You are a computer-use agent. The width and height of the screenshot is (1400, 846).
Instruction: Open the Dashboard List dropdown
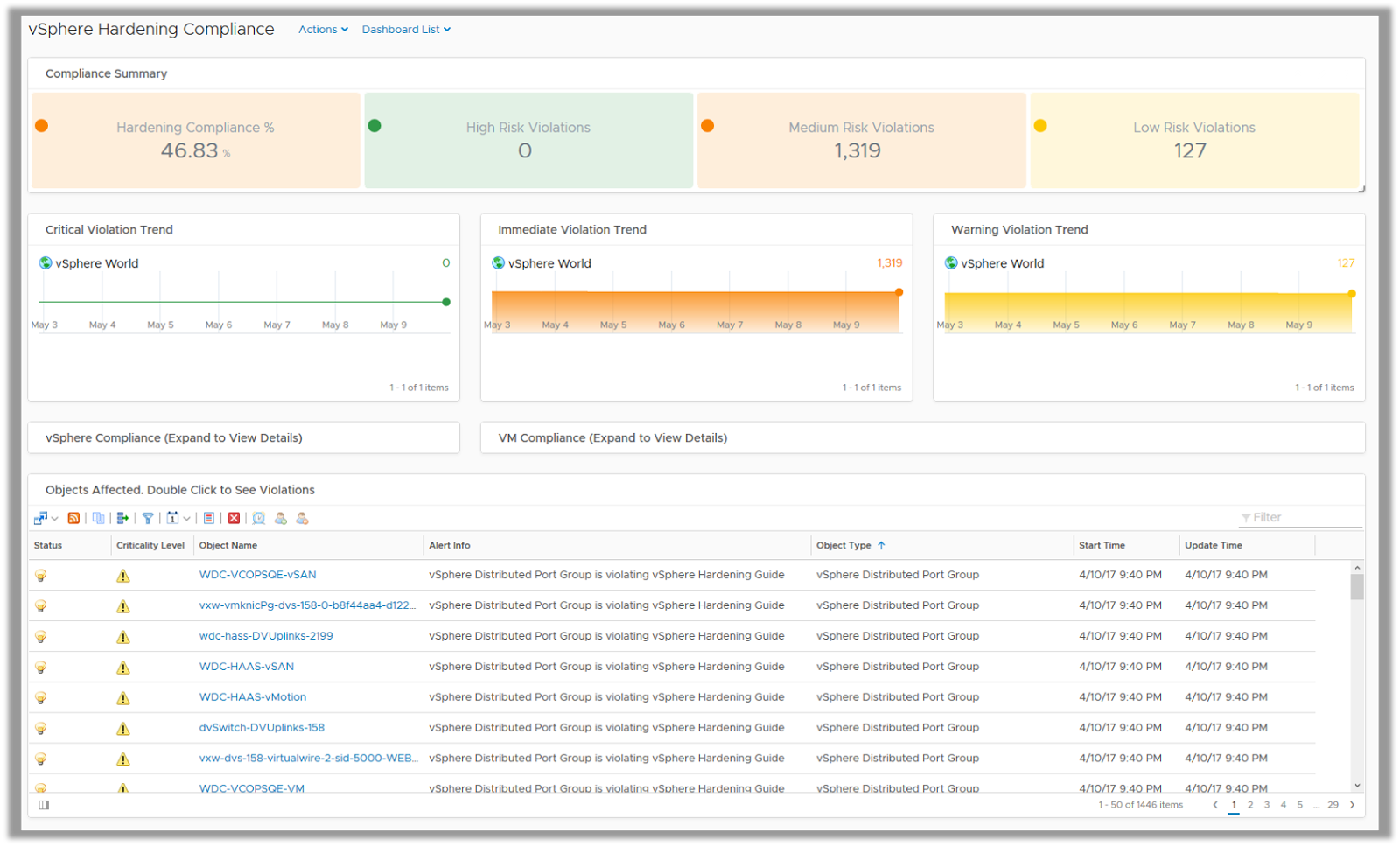[406, 30]
